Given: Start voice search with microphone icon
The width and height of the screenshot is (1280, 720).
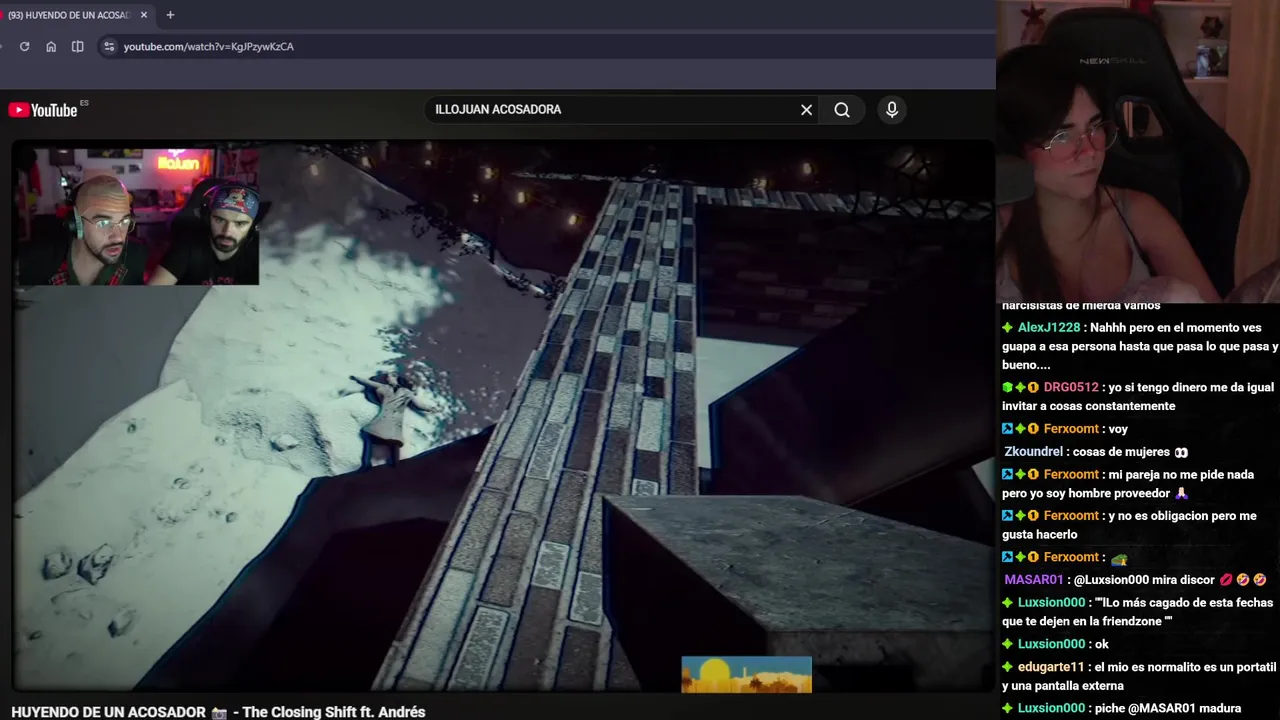Looking at the screenshot, I should coord(892,110).
